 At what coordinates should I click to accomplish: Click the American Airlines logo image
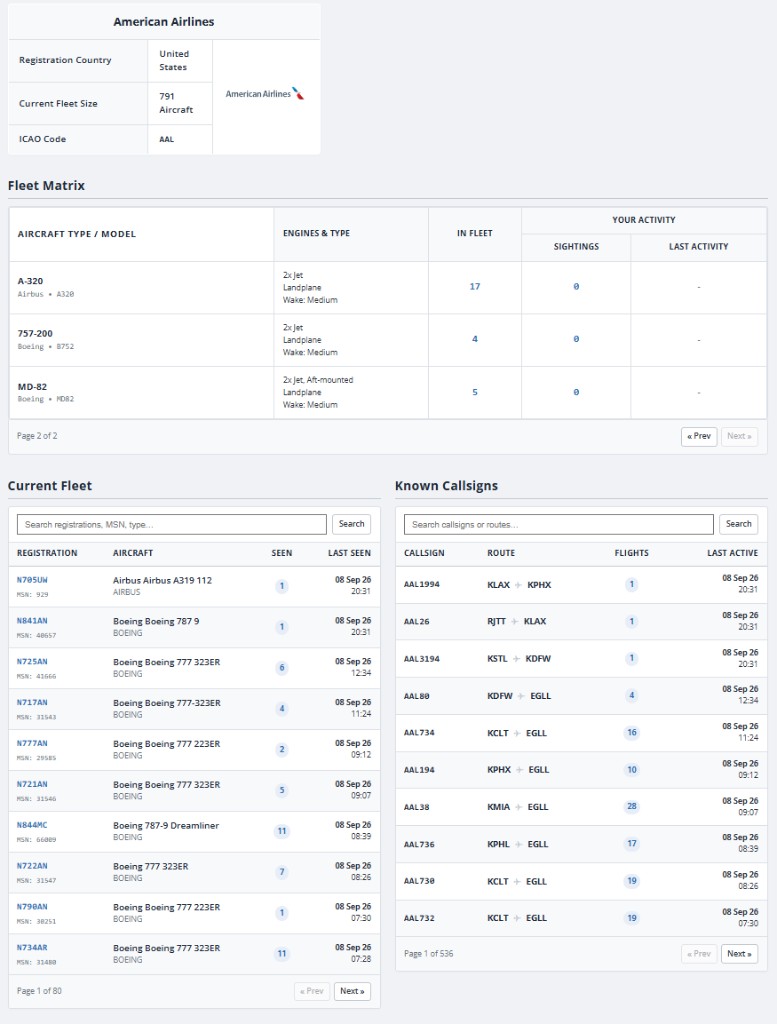point(265,94)
